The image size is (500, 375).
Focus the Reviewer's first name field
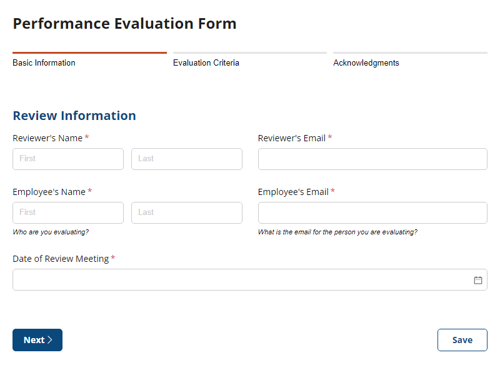[68, 159]
